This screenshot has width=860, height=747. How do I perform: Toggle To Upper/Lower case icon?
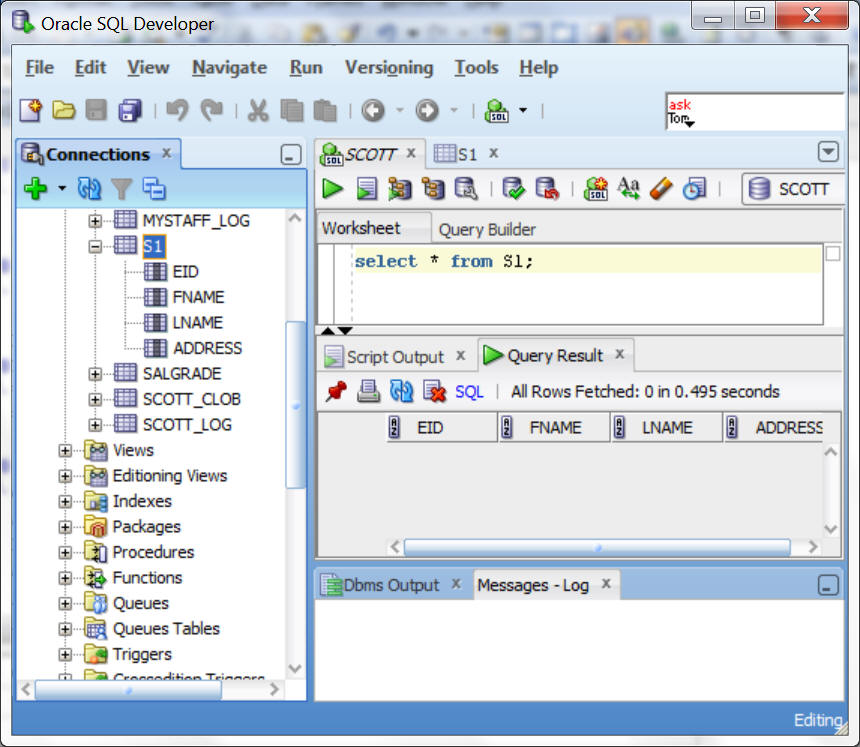click(629, 189)
